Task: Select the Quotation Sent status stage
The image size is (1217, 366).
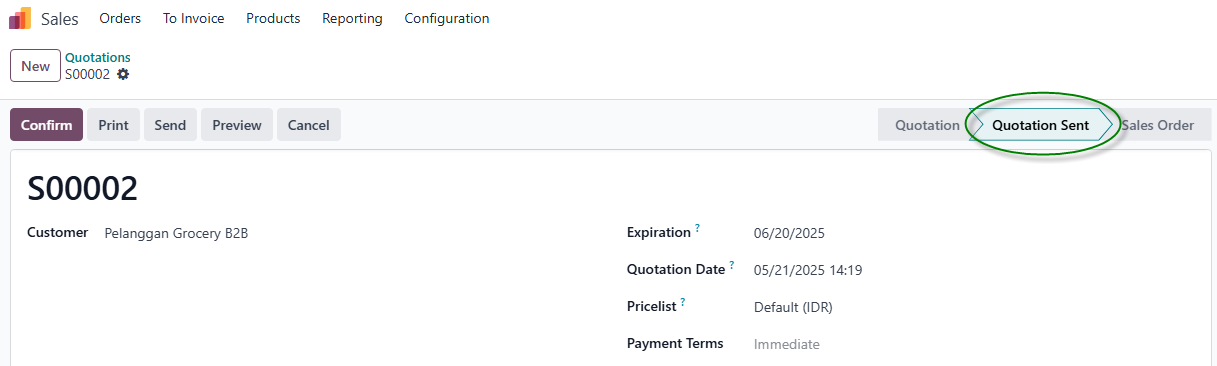Action: pos(1041,125)
